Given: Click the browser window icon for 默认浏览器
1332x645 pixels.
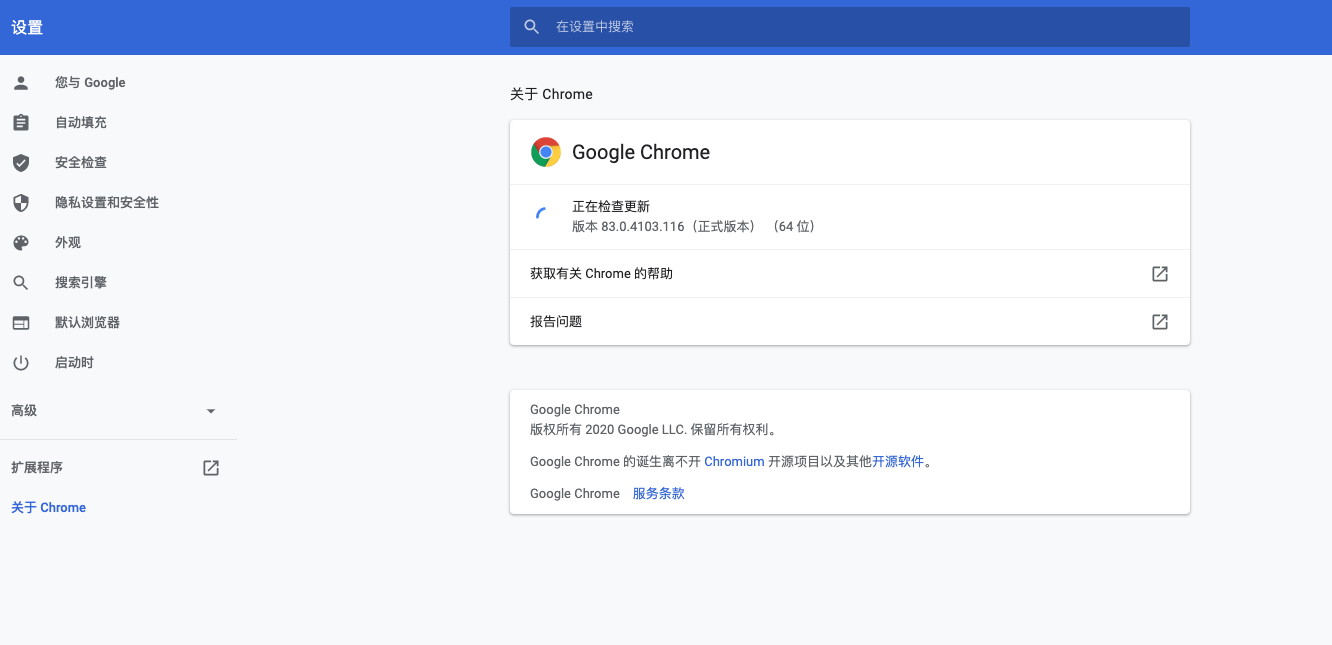Looking at the screenshot, I should click(x=21, y=323).
